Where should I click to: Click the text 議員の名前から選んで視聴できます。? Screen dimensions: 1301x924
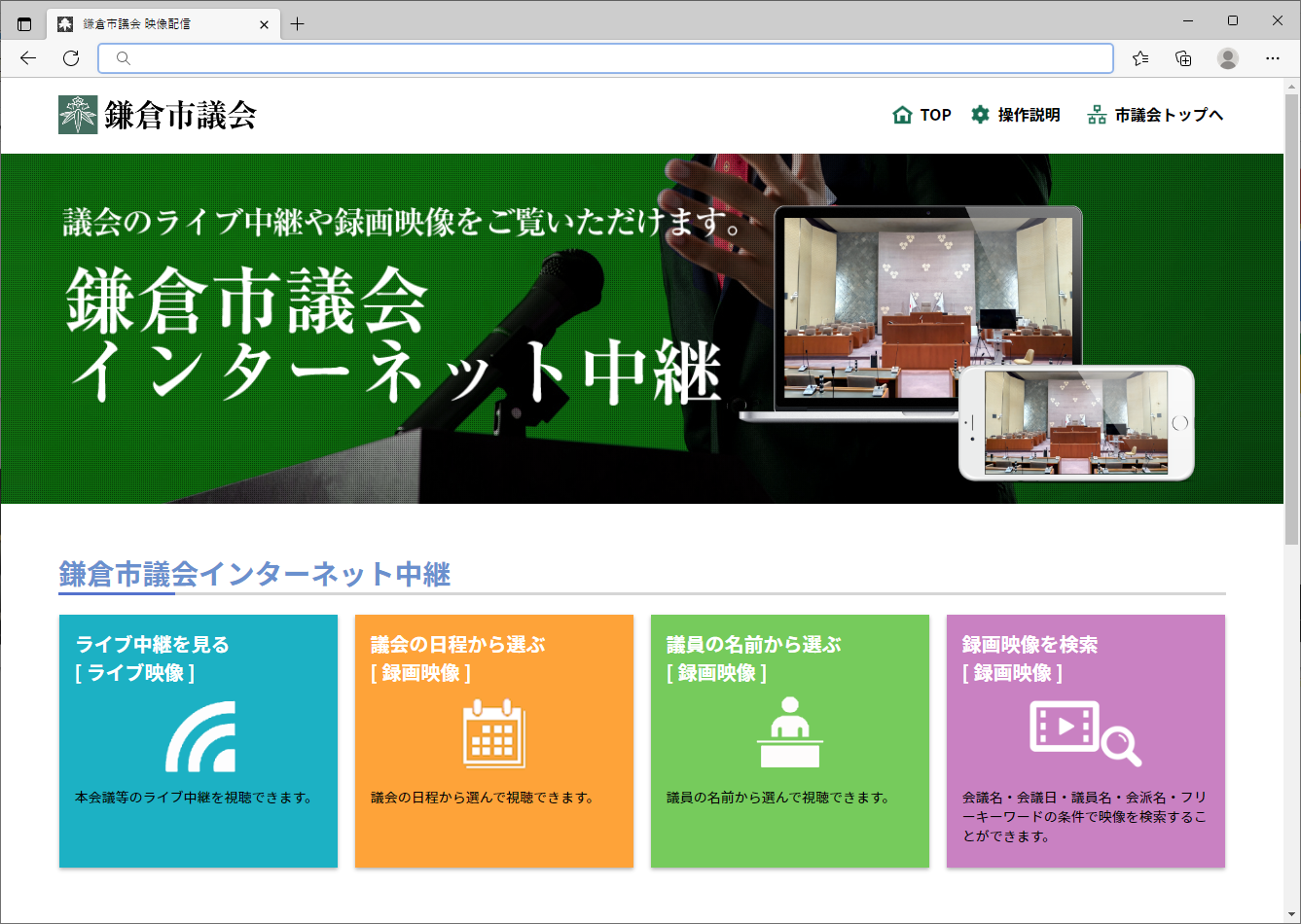[778, 798]
